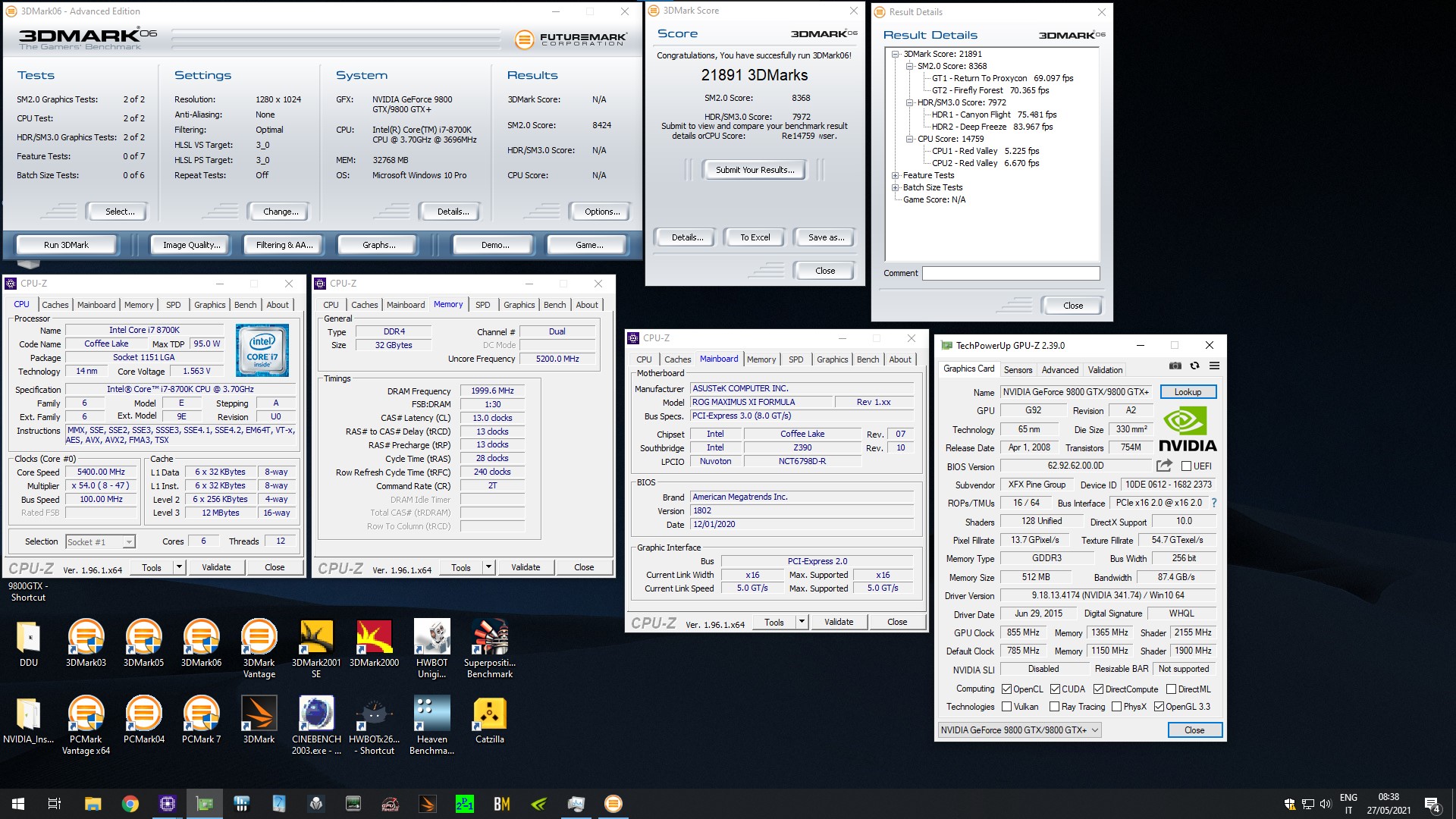Toggle the UEFI checkbox in GPU-Z

[1186, 466]
